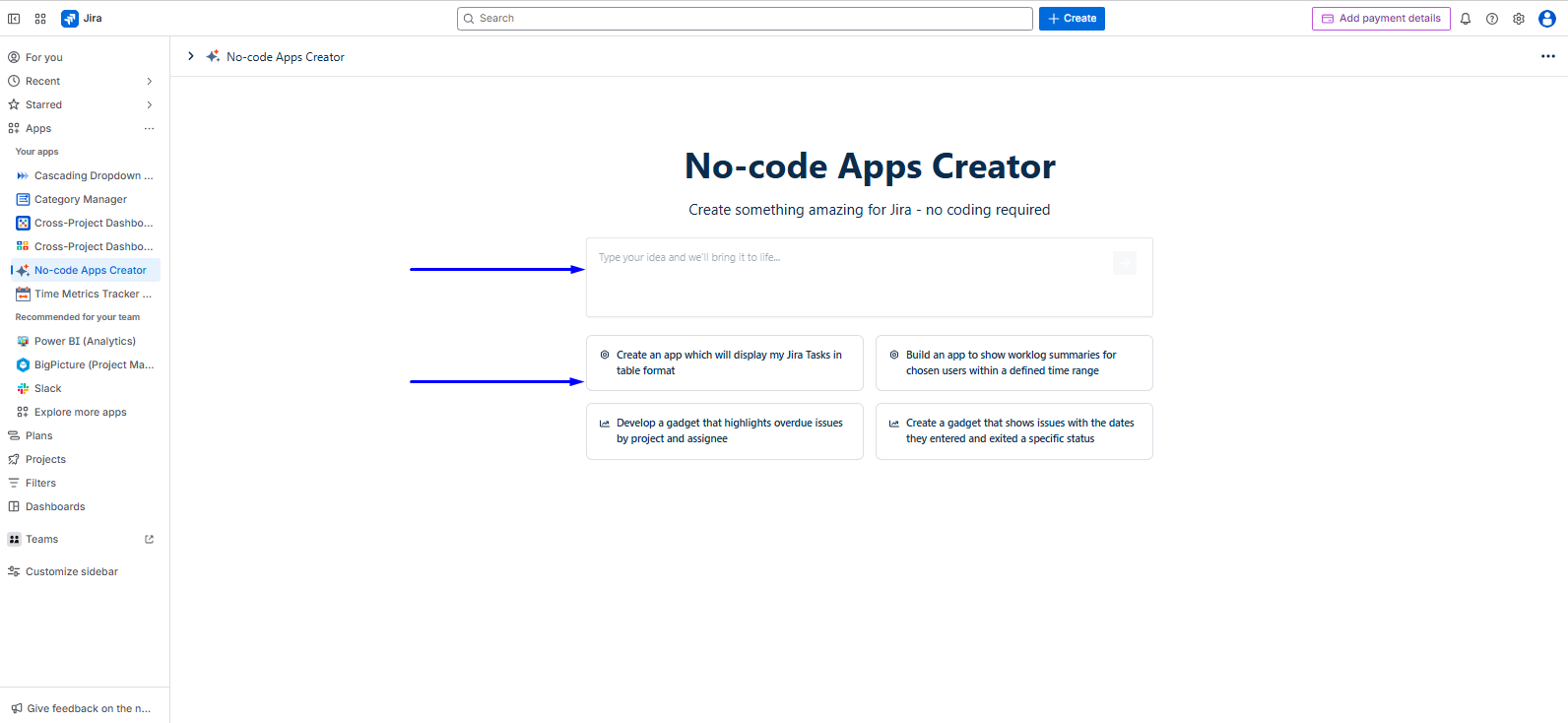This screenshot has width=1568, height=723.
Task: Click the Teams external link icon
Action: point(150,539)
